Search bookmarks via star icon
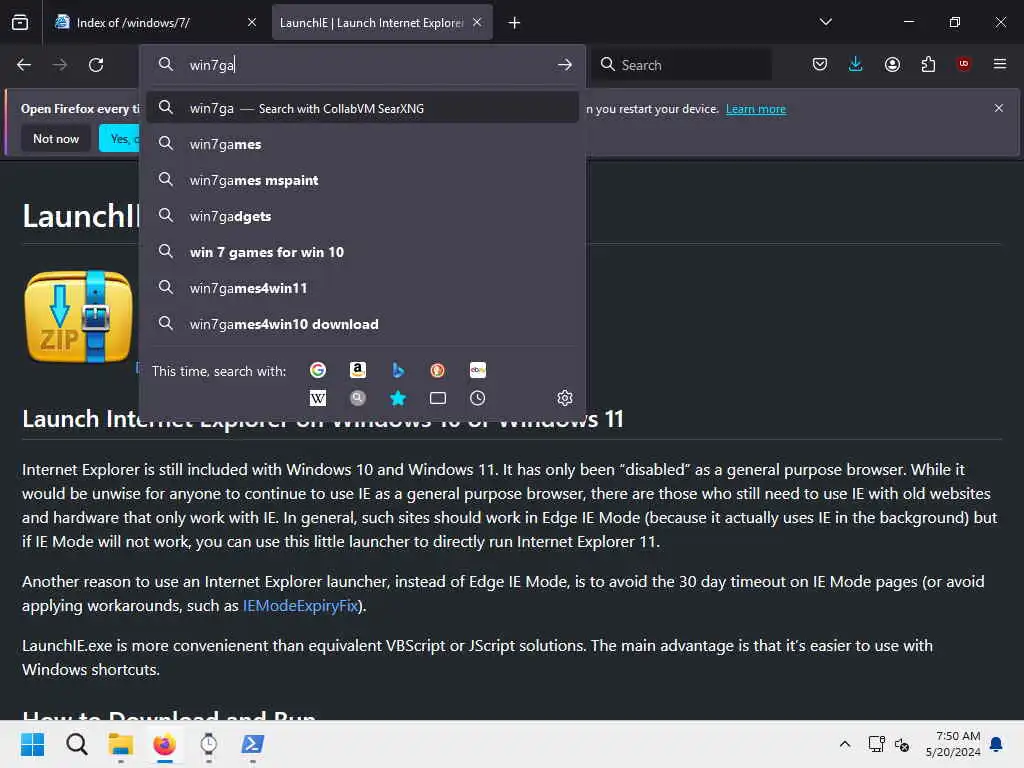The width and height of the screenshot is (1024, 768). coord(398,398)
